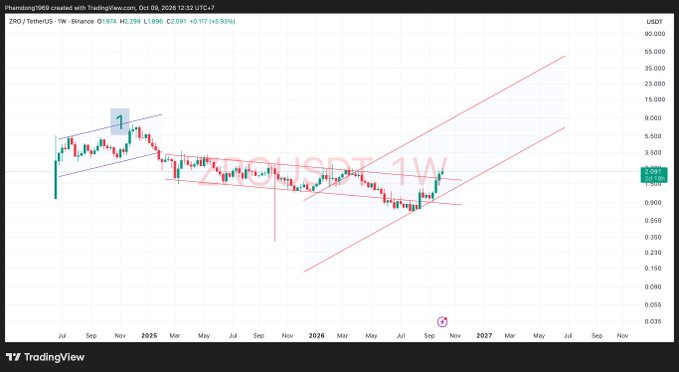Click the USDT currency label on price axis
This screenshot has width=679, height=372.
pyautogui.click(x=654, y=22)
